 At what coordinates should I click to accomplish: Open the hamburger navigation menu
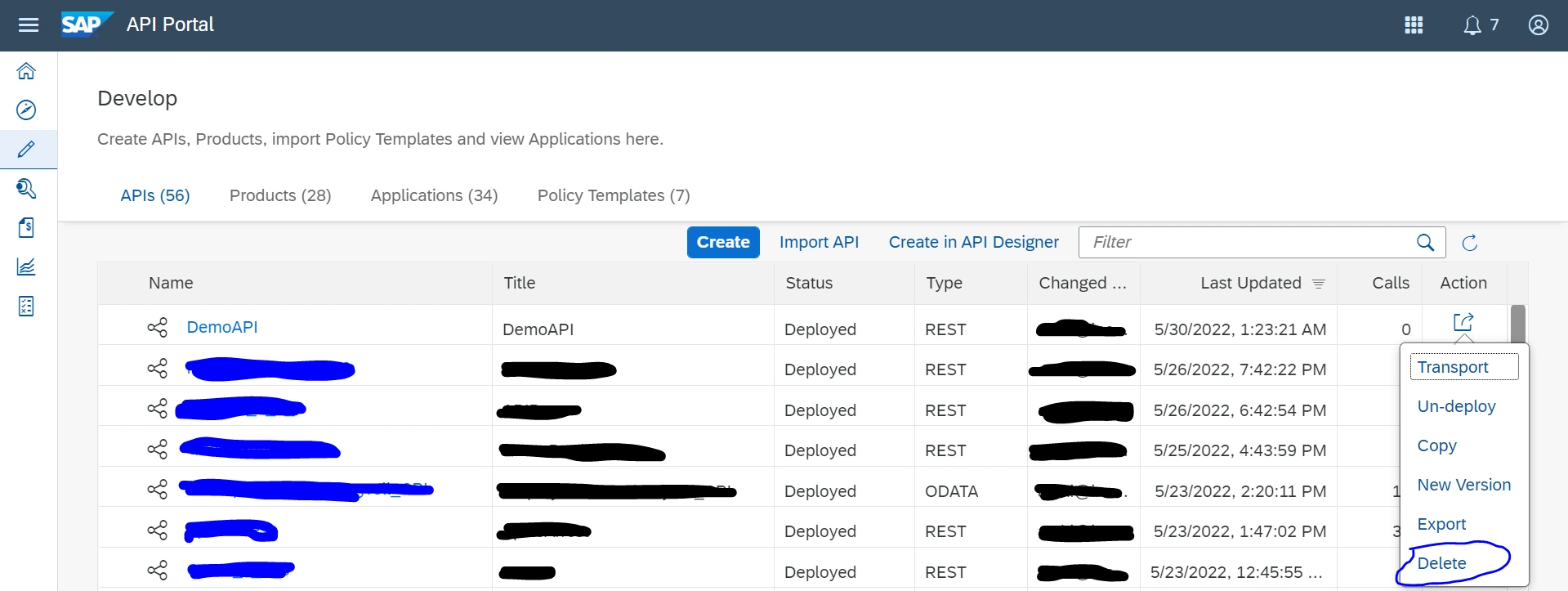pos(29,25)
